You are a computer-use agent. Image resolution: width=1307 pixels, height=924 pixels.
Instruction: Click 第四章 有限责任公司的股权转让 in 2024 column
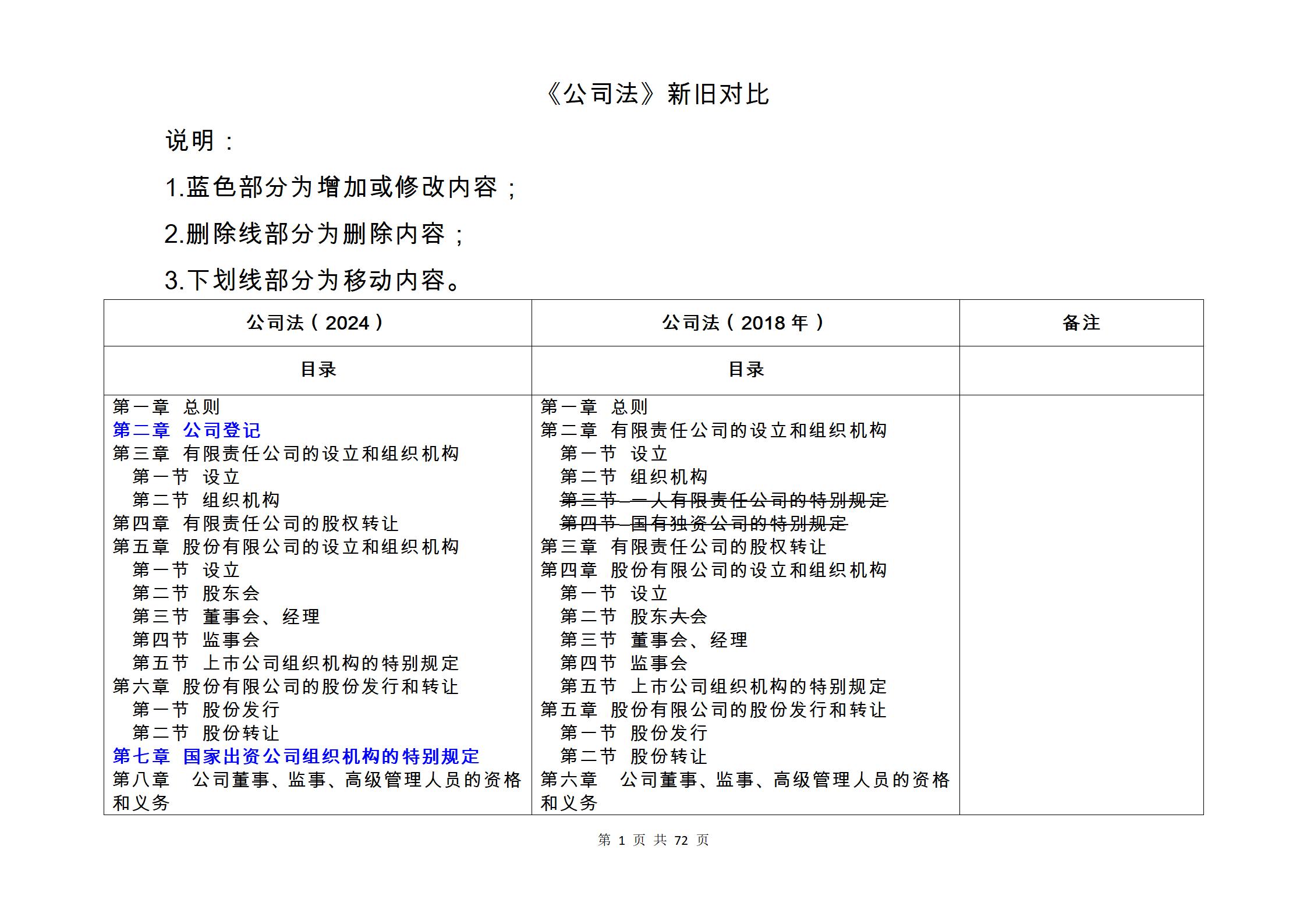[255, 523]
